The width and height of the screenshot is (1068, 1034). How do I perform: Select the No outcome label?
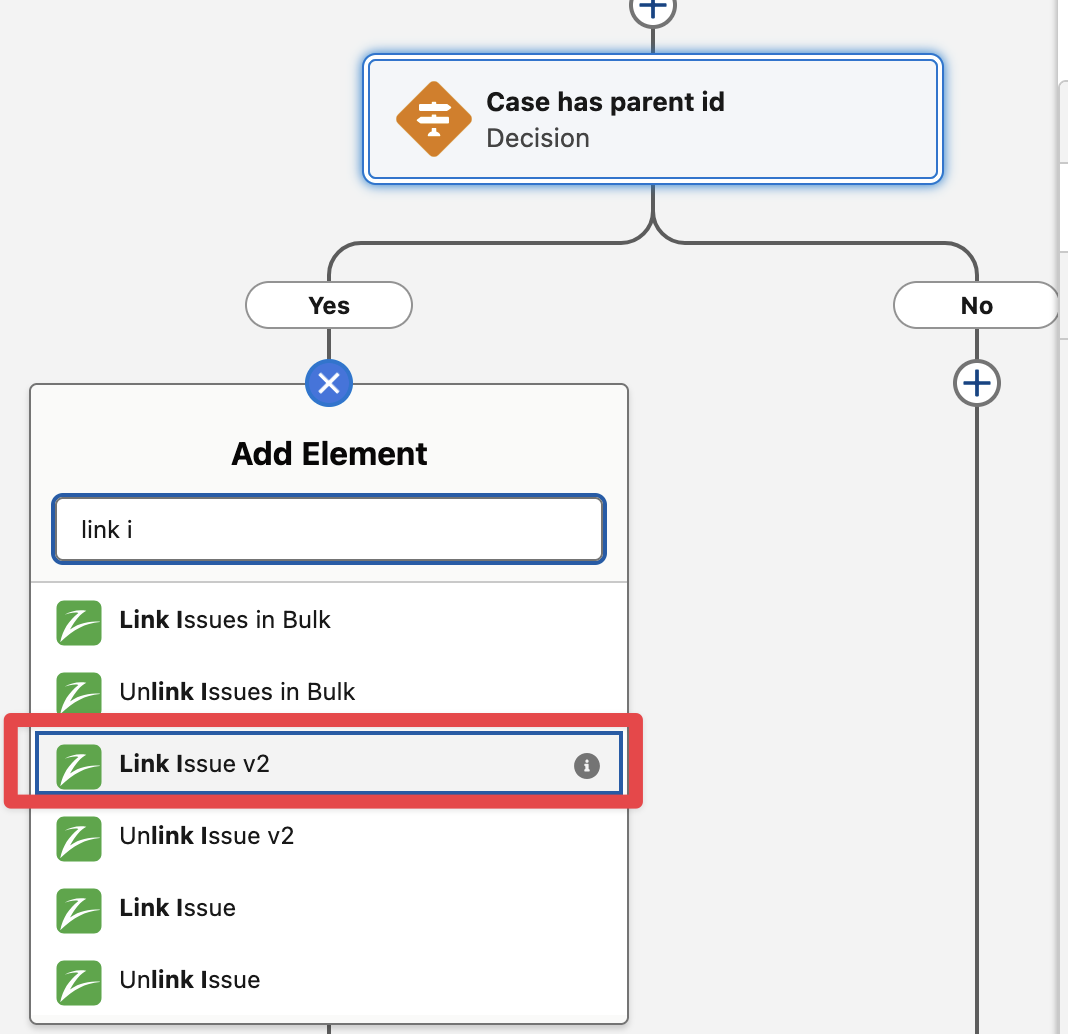[x=976, y=305]
